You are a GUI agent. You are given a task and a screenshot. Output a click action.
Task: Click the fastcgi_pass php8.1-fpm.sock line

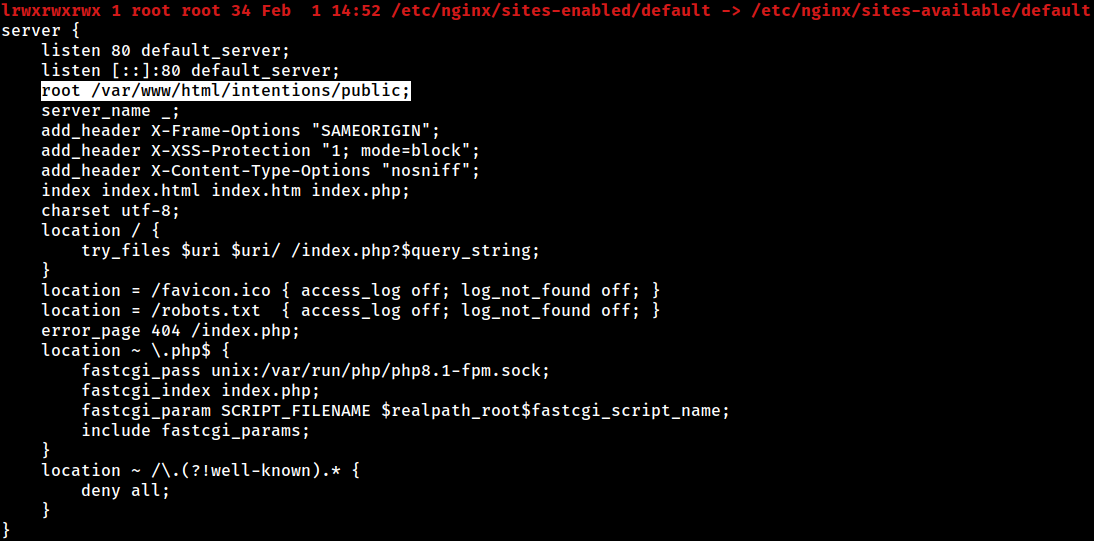coord(315,370)
